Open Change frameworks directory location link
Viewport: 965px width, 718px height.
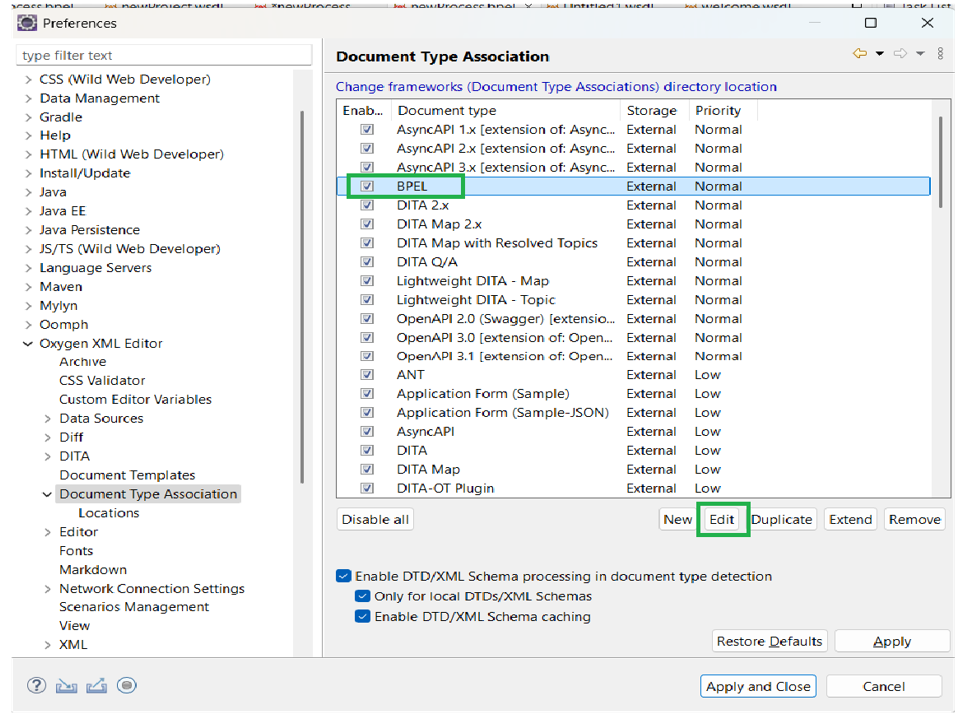pos(556,87)
